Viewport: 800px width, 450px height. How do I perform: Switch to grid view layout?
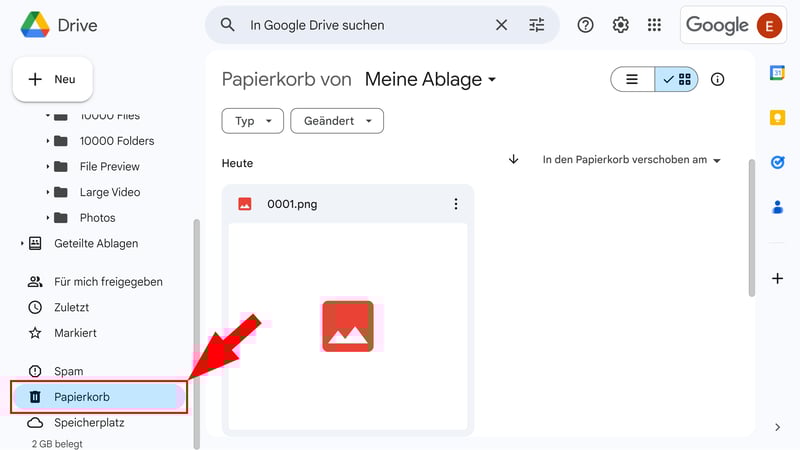(677, 80)
